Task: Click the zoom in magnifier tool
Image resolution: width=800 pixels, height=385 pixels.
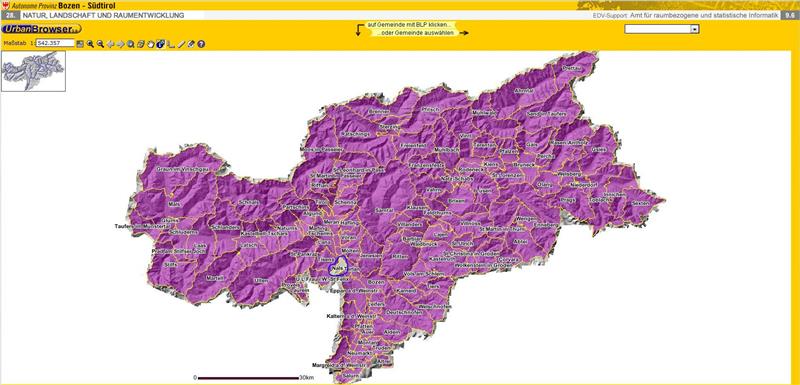Action: (90, 44)
